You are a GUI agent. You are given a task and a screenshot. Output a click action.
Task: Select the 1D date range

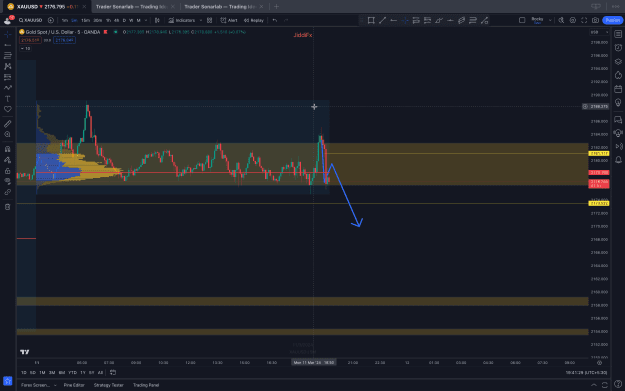[24, 373]
